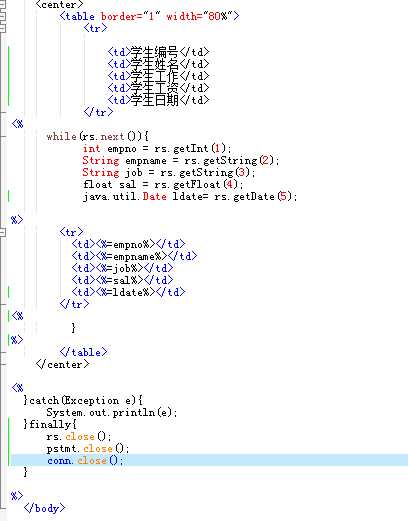
Task: Click the float sal = rs.getFloat(4) line
Action: click(x=163, y=184)
